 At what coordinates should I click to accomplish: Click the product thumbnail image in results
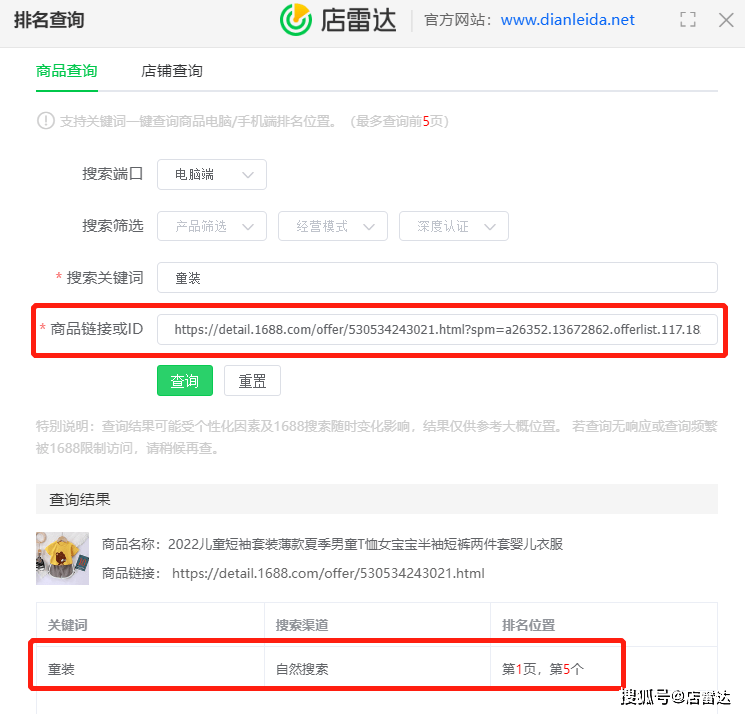tap(62, 558)
